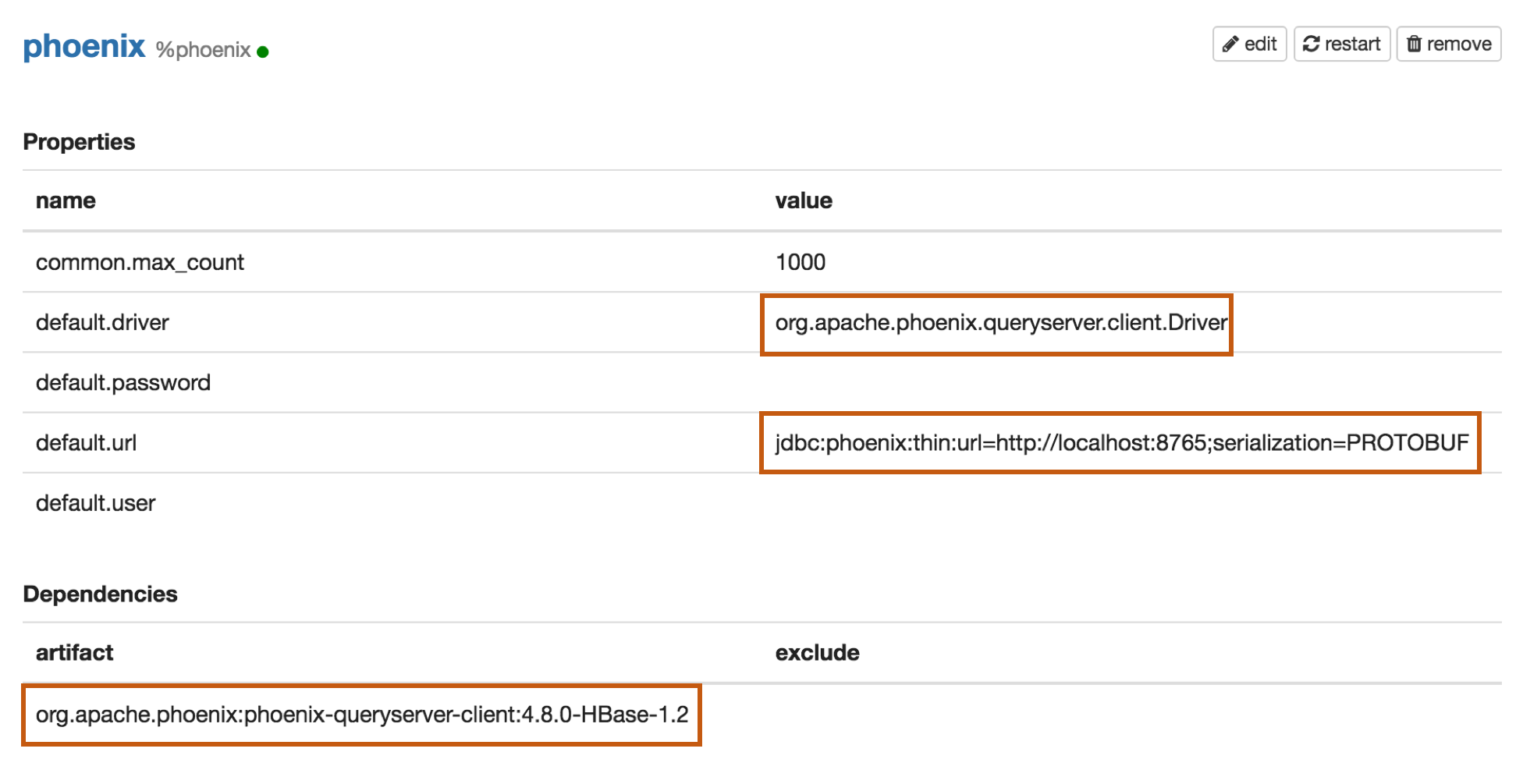Select the common.max_count property name
Viewport: 1523px width, 784px height.
[x=140, y=262]
